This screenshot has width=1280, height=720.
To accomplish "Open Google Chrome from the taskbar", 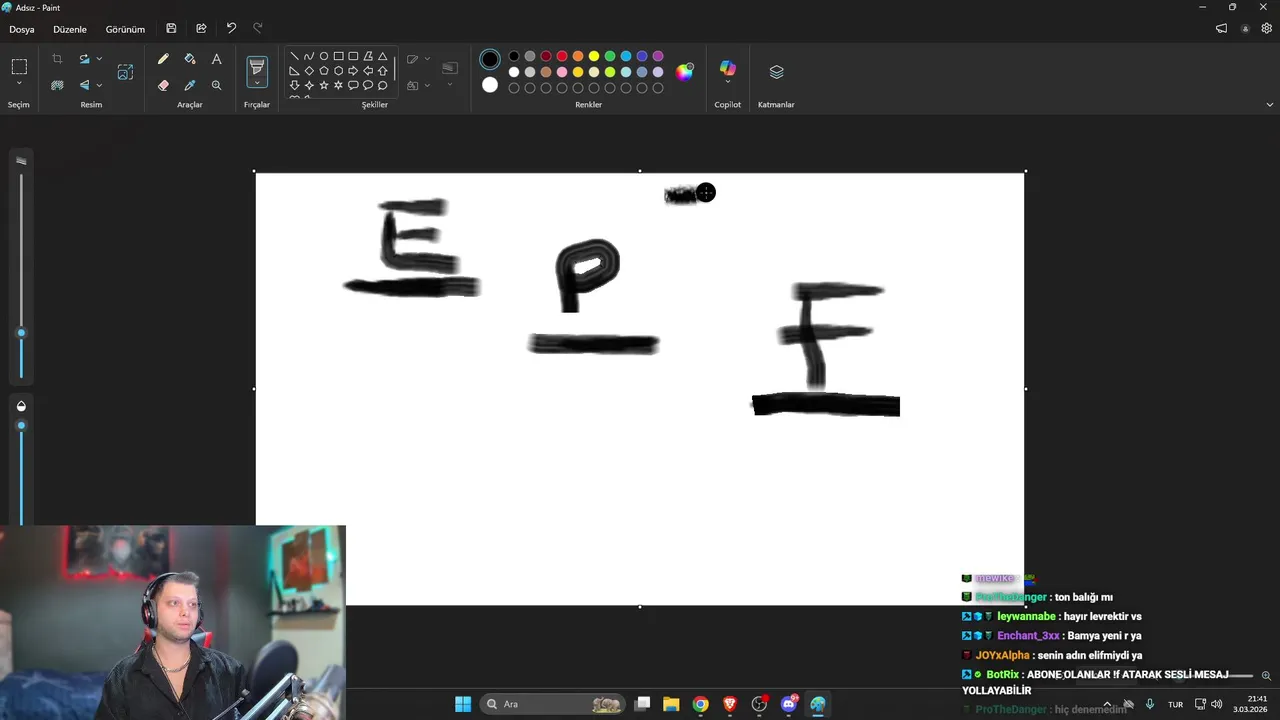I will point(701,704).
